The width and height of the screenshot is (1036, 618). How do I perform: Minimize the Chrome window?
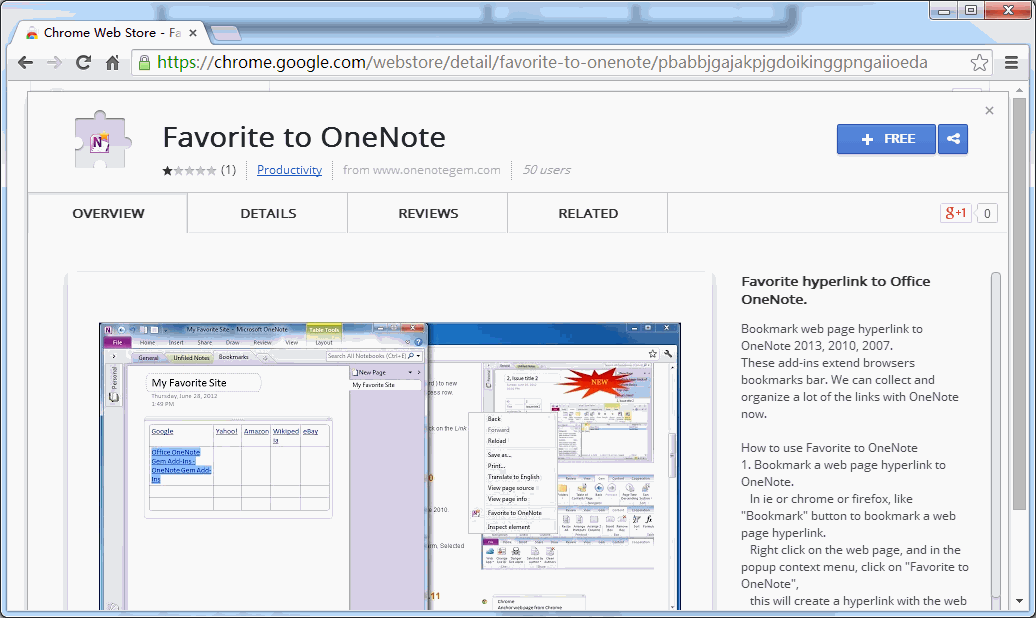pyautogui.click(x=944, y=11)
